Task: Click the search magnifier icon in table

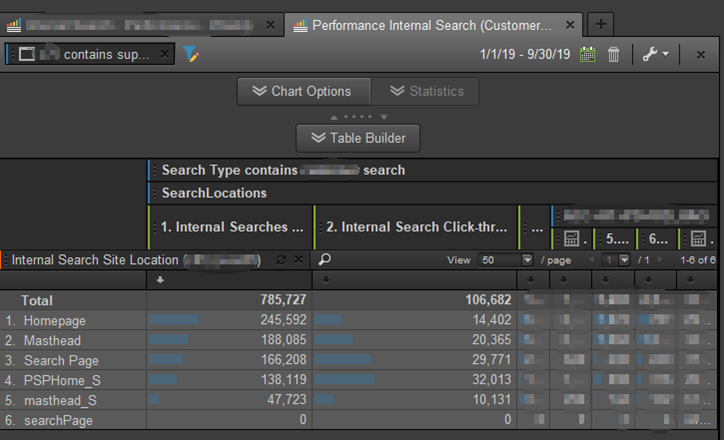Action: point(324,260)
